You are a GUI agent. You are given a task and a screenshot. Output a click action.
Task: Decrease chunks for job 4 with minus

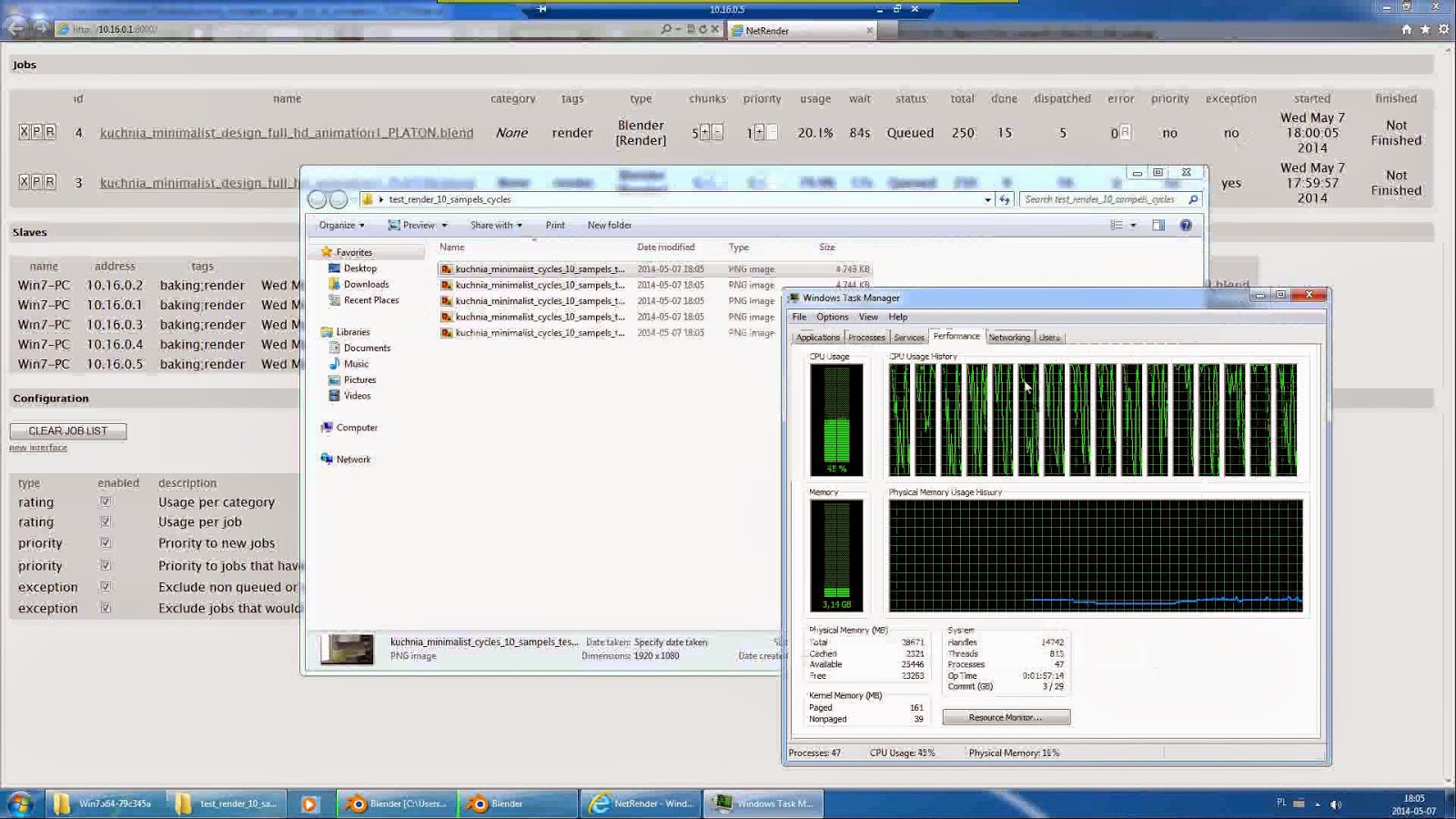tap(717, 133)
